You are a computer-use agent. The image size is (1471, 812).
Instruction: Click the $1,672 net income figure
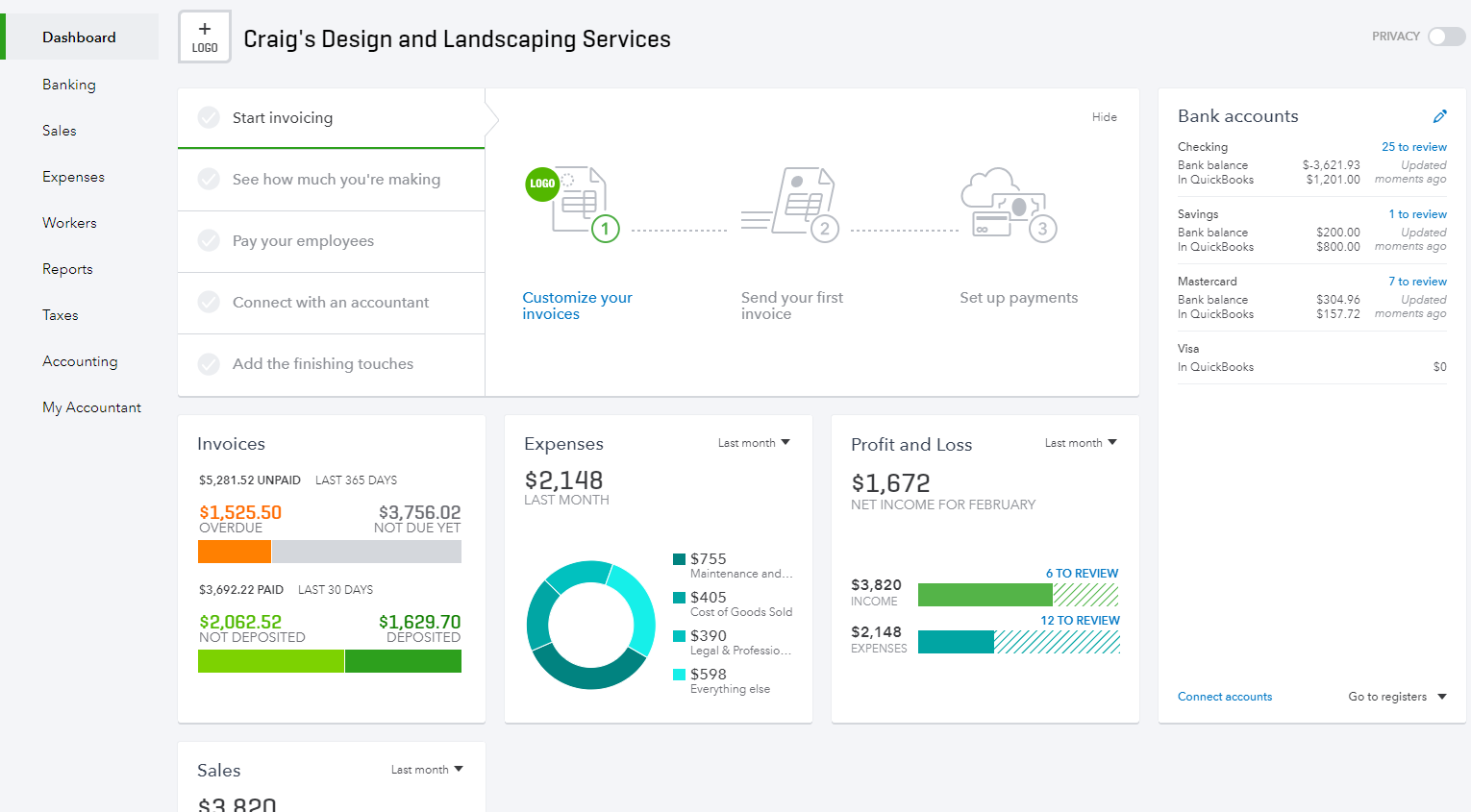(890, 483)
